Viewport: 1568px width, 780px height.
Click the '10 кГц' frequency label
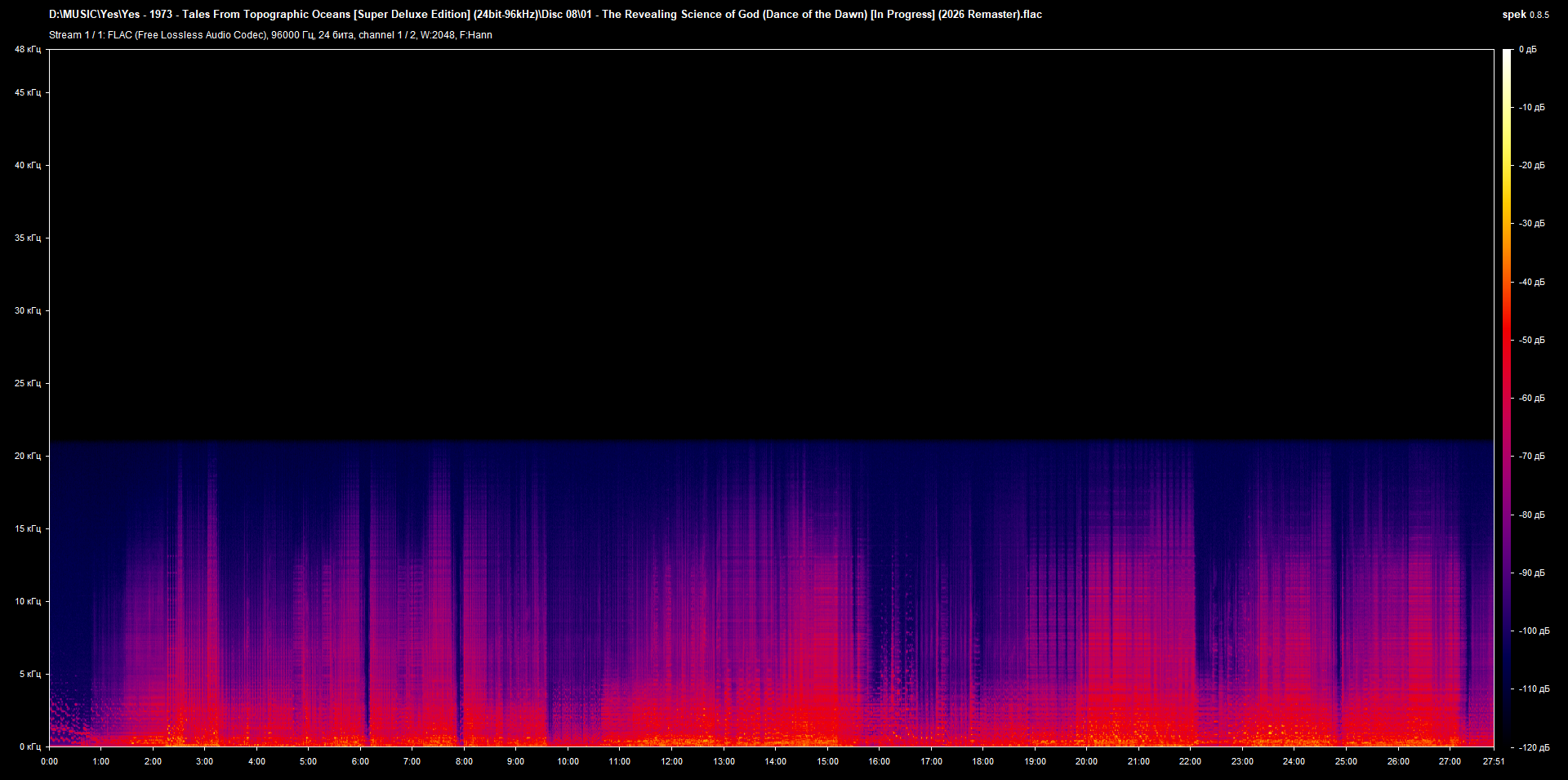28,601
